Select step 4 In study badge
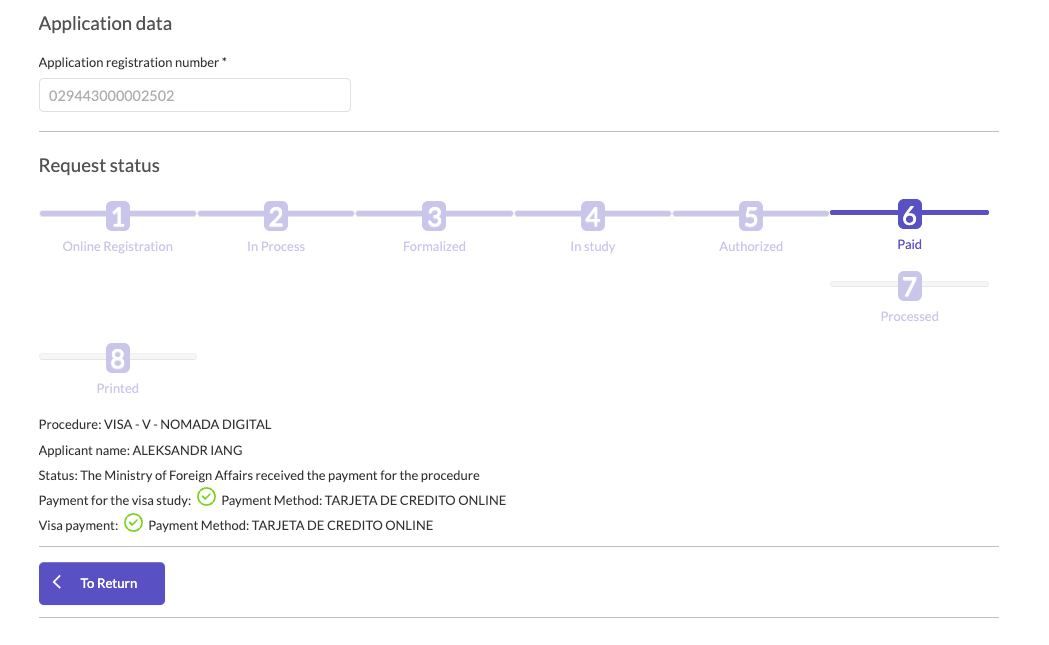This screenshot has height=645, width=1049. click(x=593, y=217)
